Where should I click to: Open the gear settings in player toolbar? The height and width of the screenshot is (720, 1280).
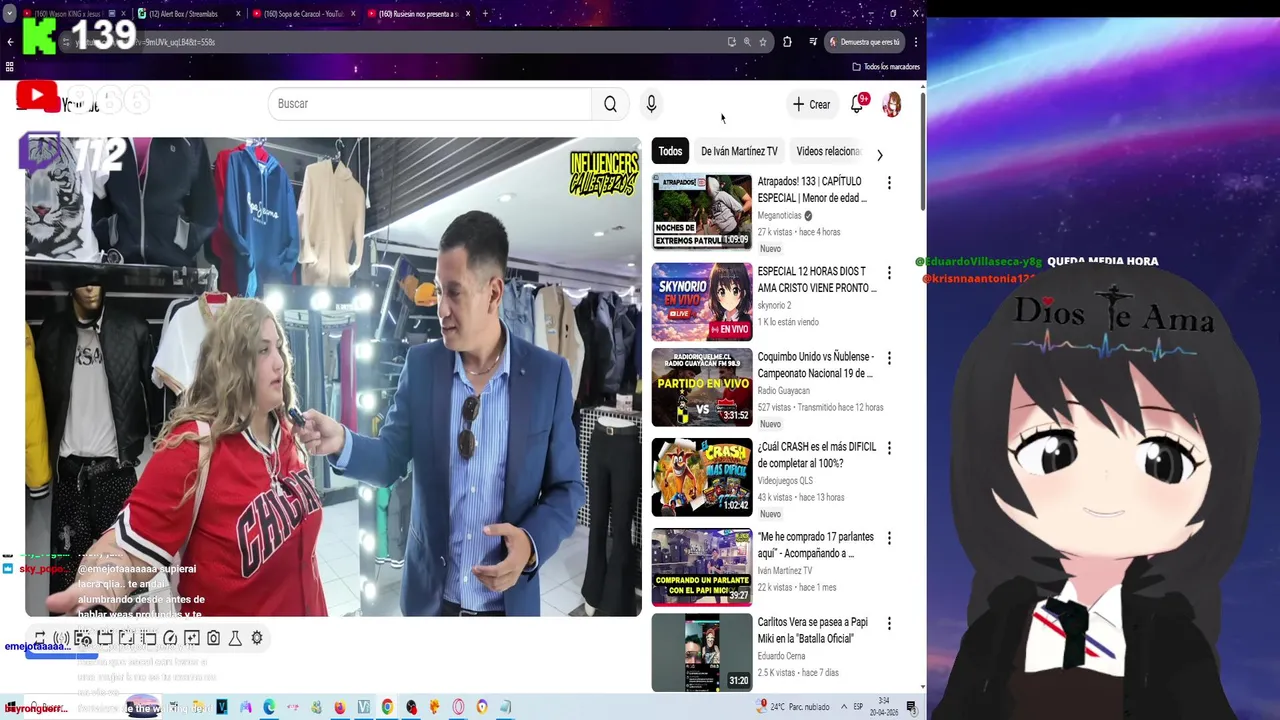click(x=257, y=638)
